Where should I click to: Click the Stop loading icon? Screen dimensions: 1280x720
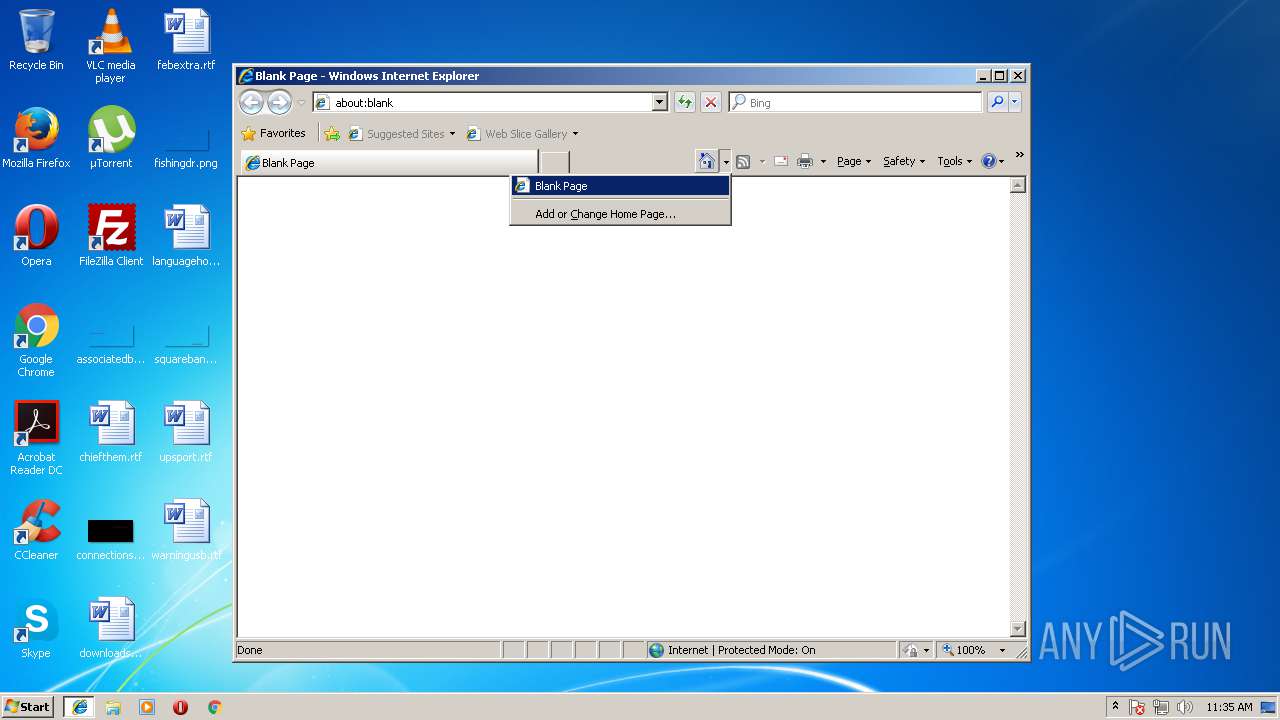click(x=710, y=102)
